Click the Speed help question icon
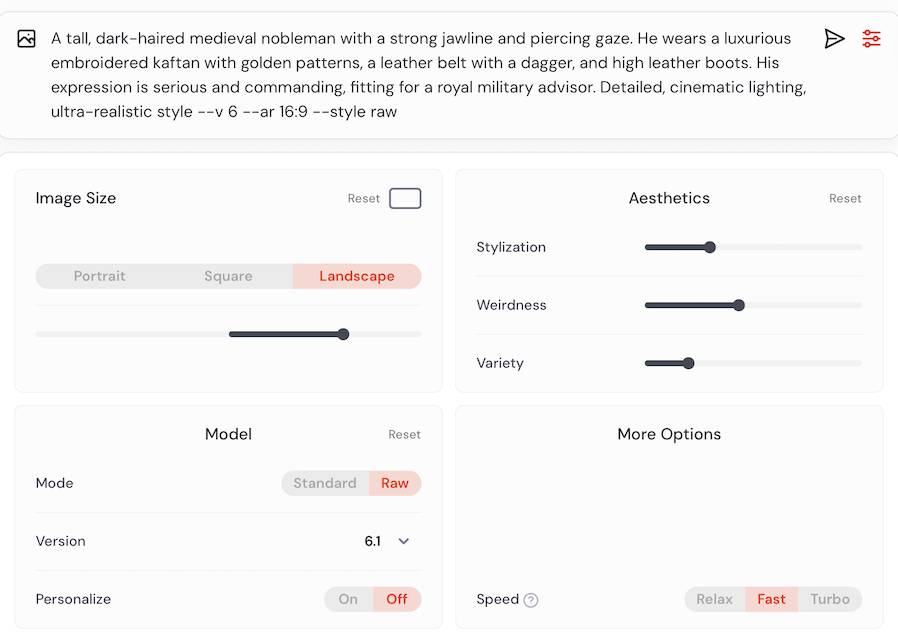Image resolution: width=898 pixels, height=640 pixels. pyautogui.click(x=531, y=600)
